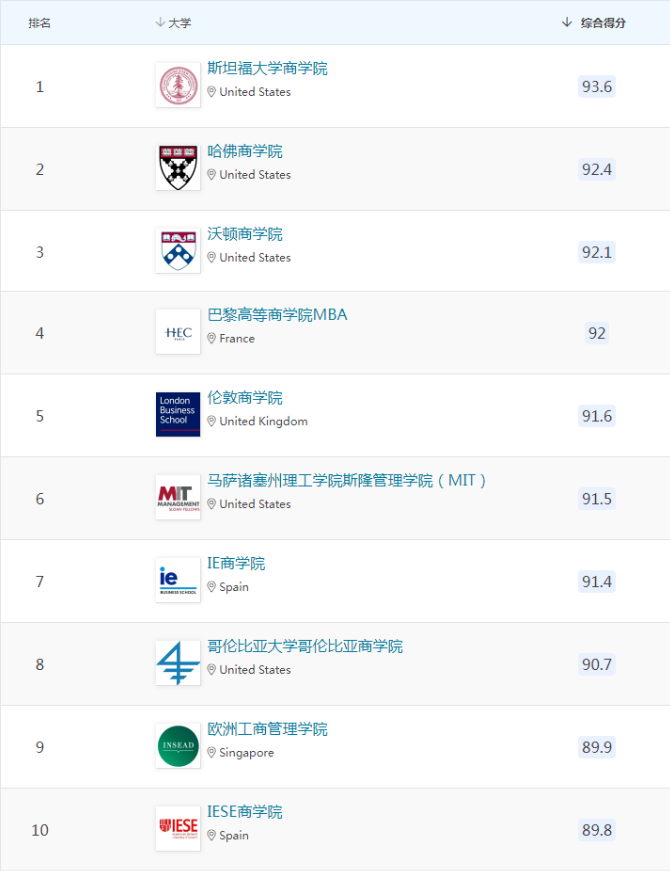This screenshot has height=871, width=670.
Task: Click location pin in IE商学院 row
Action: point(212,587)
